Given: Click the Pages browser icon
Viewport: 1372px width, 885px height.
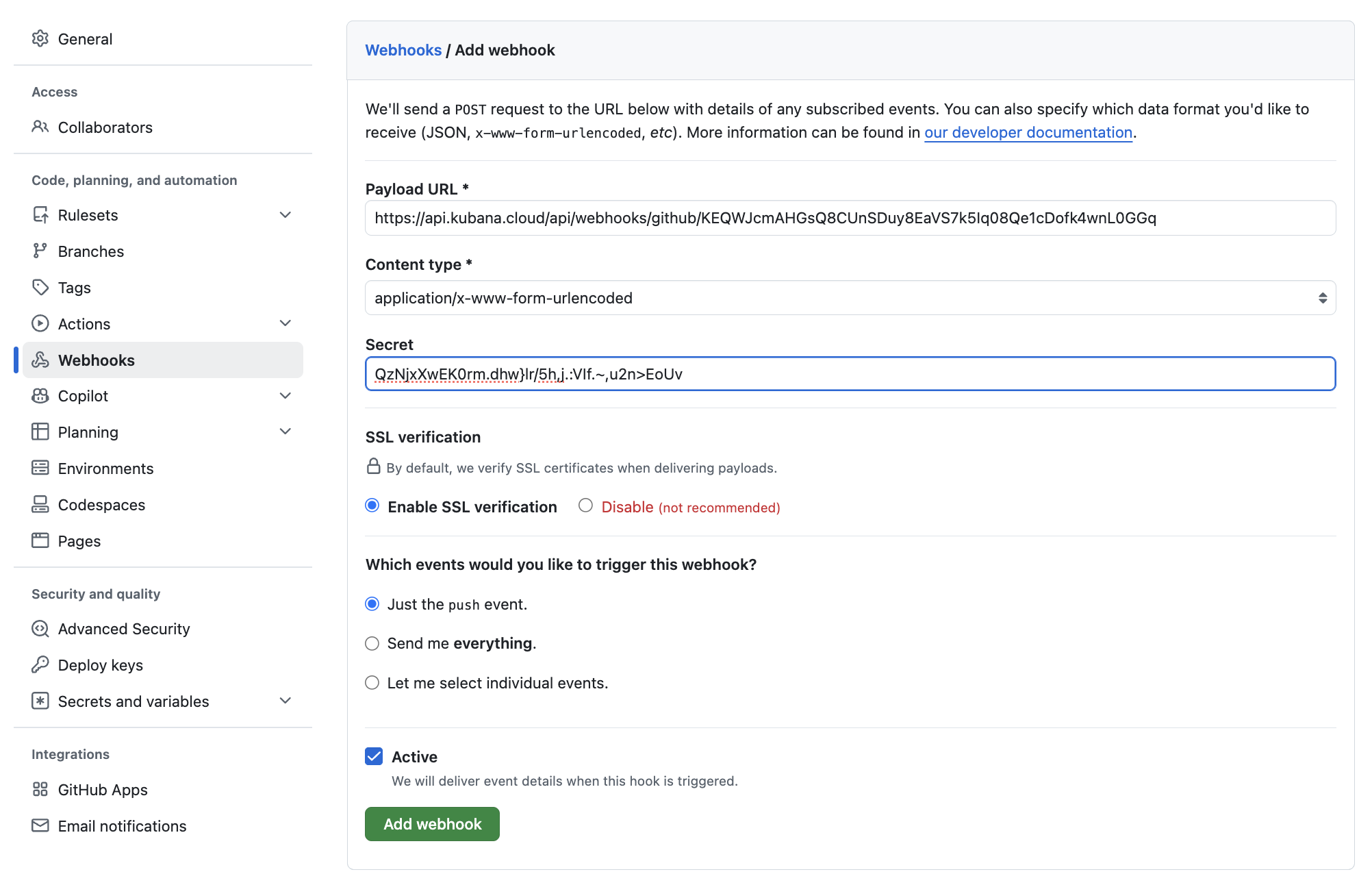Looking at the screenshot, I should [x=40, y=541].
